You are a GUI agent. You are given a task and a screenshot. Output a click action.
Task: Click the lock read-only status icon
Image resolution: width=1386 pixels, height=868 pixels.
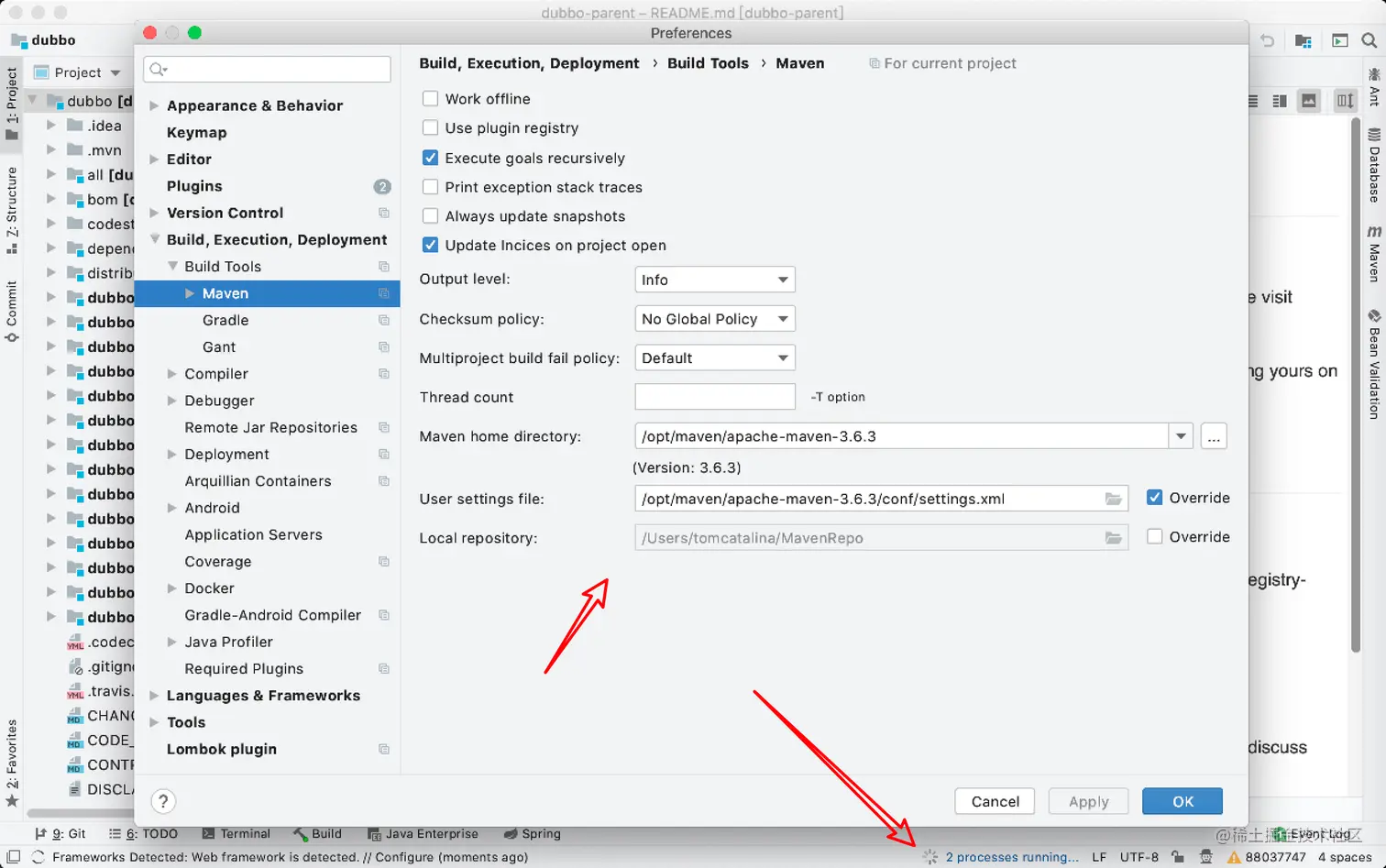click(x=1177, y=857)
